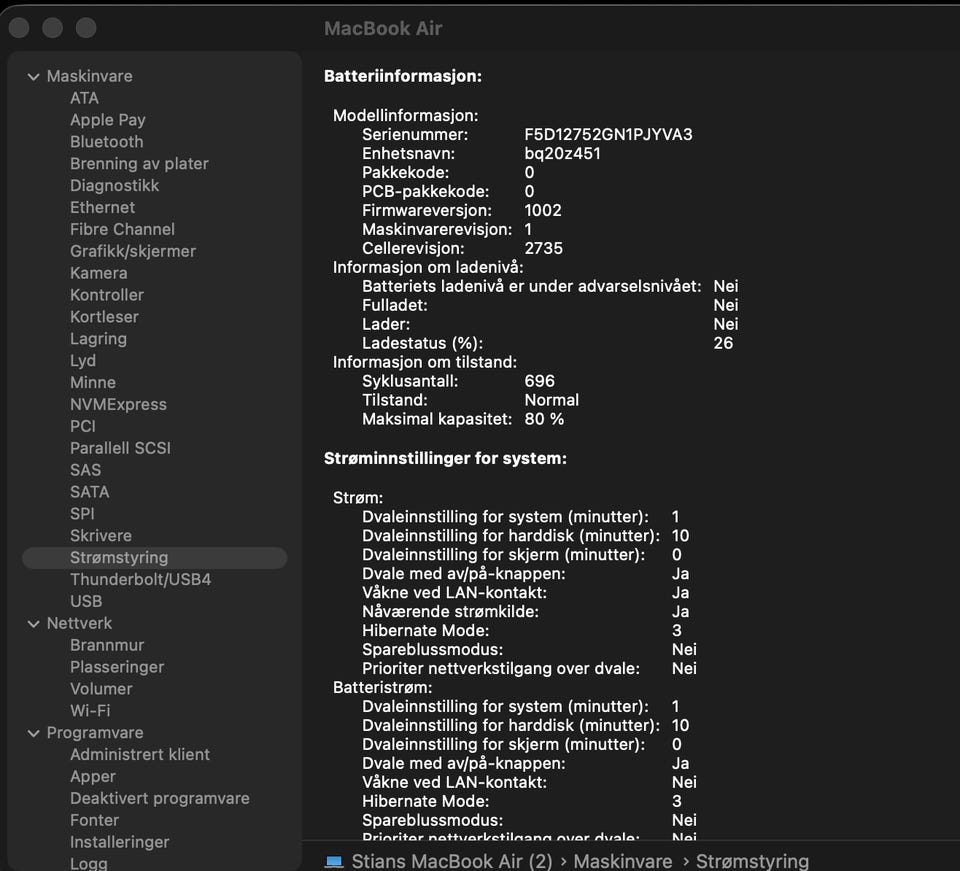The width and height of the screenshot is (960, 871).
Task: Select Diagnostikk entry
Action: pyautogui.click(x=114, y=185)
